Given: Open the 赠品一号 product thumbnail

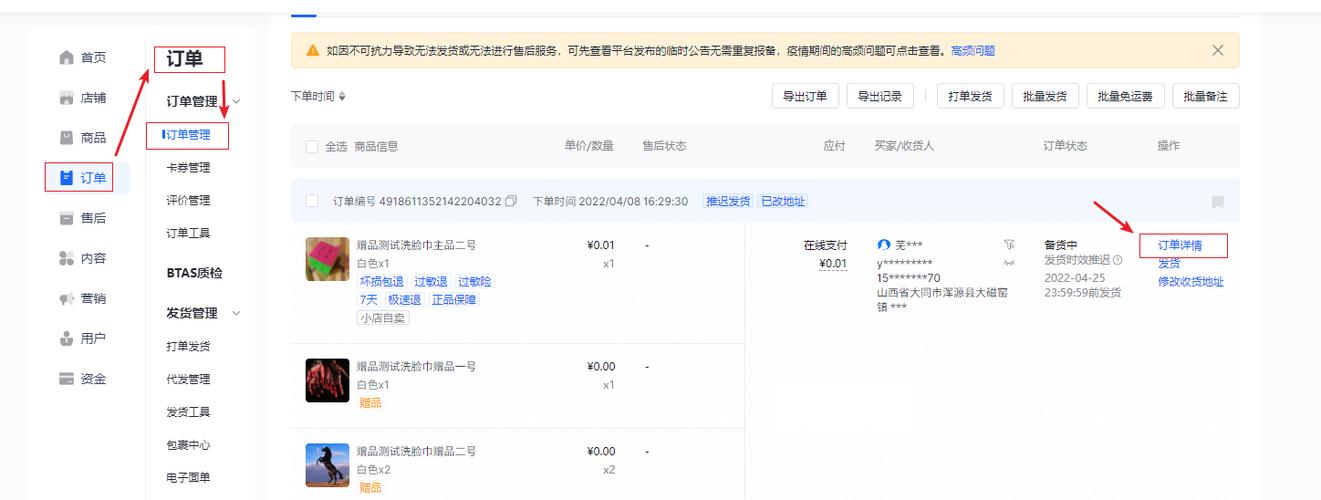Looking at the screenshot, I should pyautogui.click(x=327, y=381).
